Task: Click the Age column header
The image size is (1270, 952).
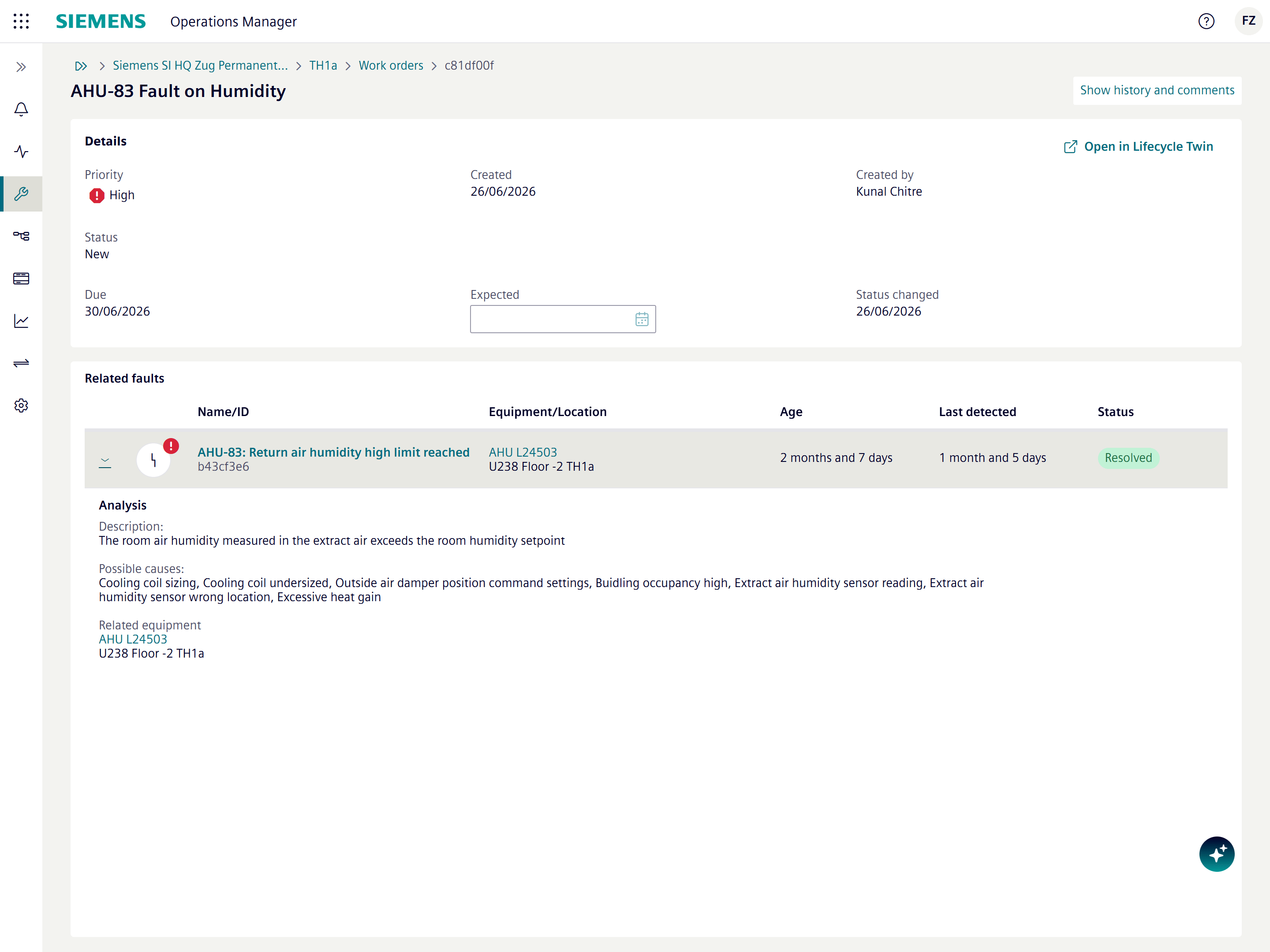Action: point(791,412)
